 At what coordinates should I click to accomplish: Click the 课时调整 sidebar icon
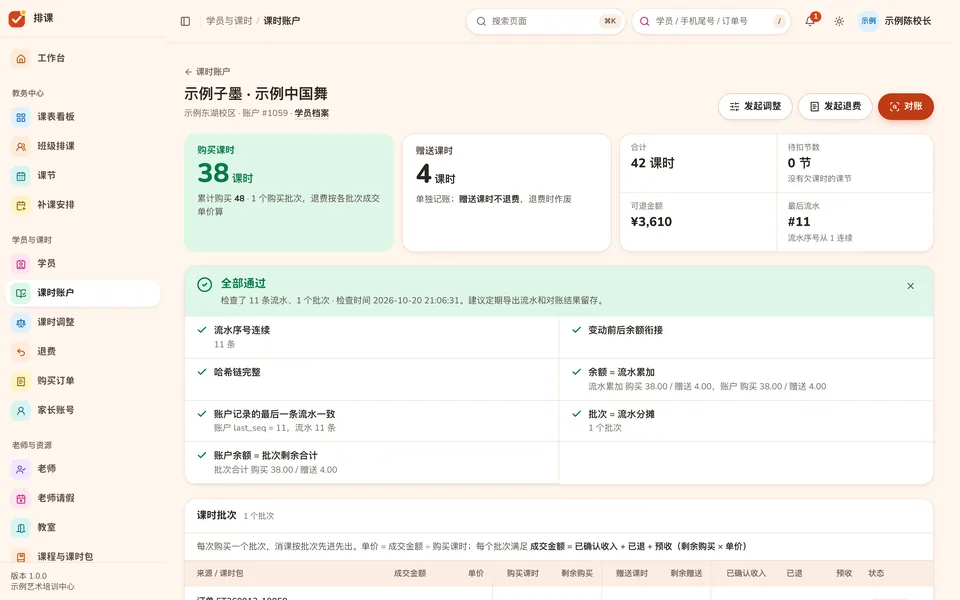21,323
